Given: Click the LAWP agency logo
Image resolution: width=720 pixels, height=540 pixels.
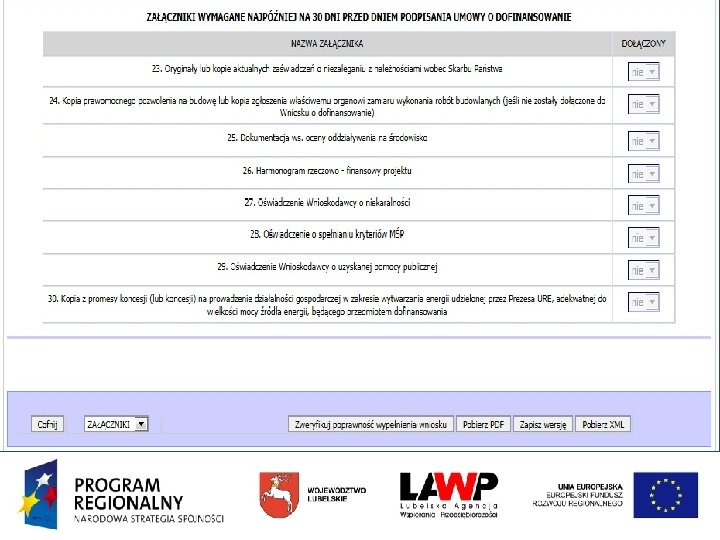Looking at the screenshot, I should pos(449,495).
